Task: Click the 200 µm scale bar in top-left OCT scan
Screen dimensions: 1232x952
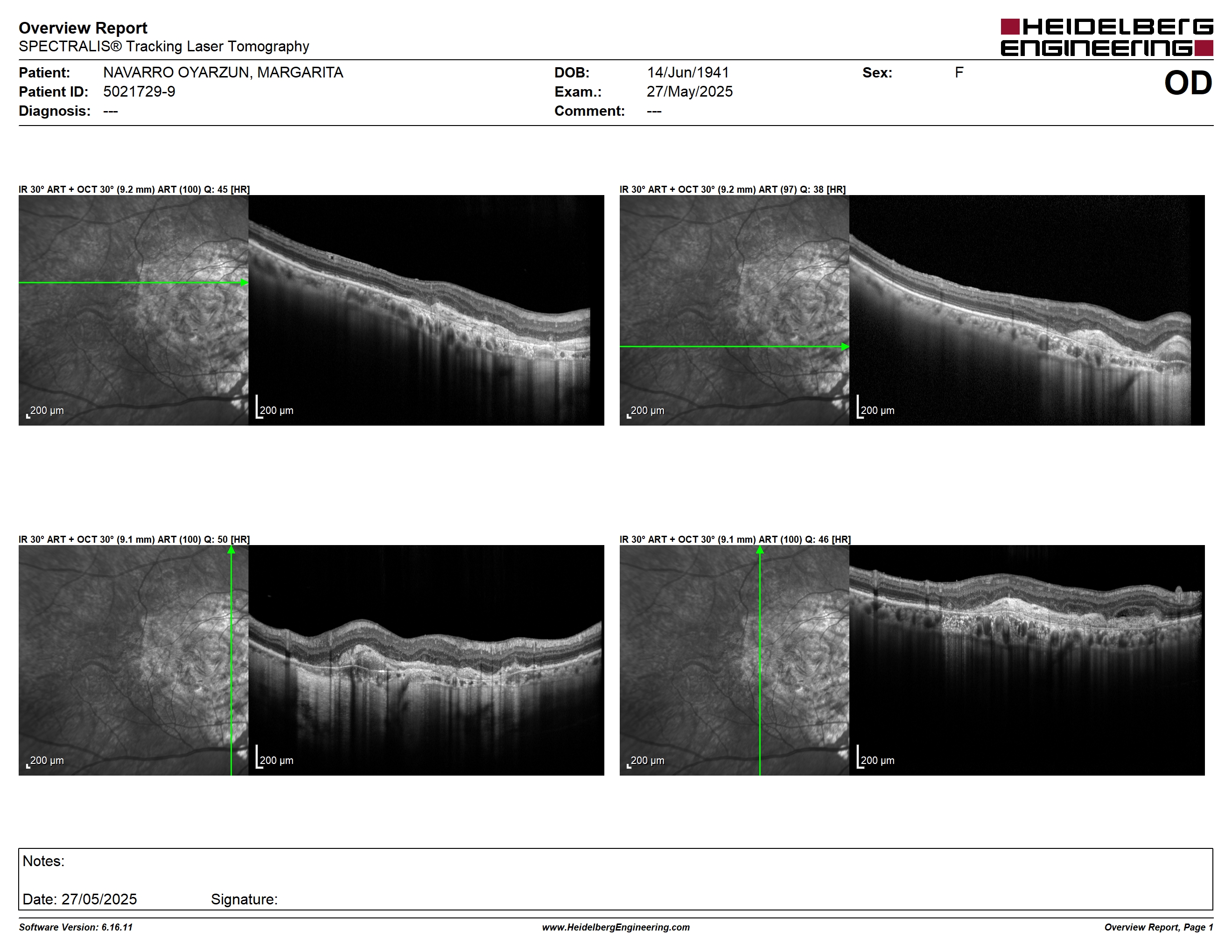Action: pos(275,407)
